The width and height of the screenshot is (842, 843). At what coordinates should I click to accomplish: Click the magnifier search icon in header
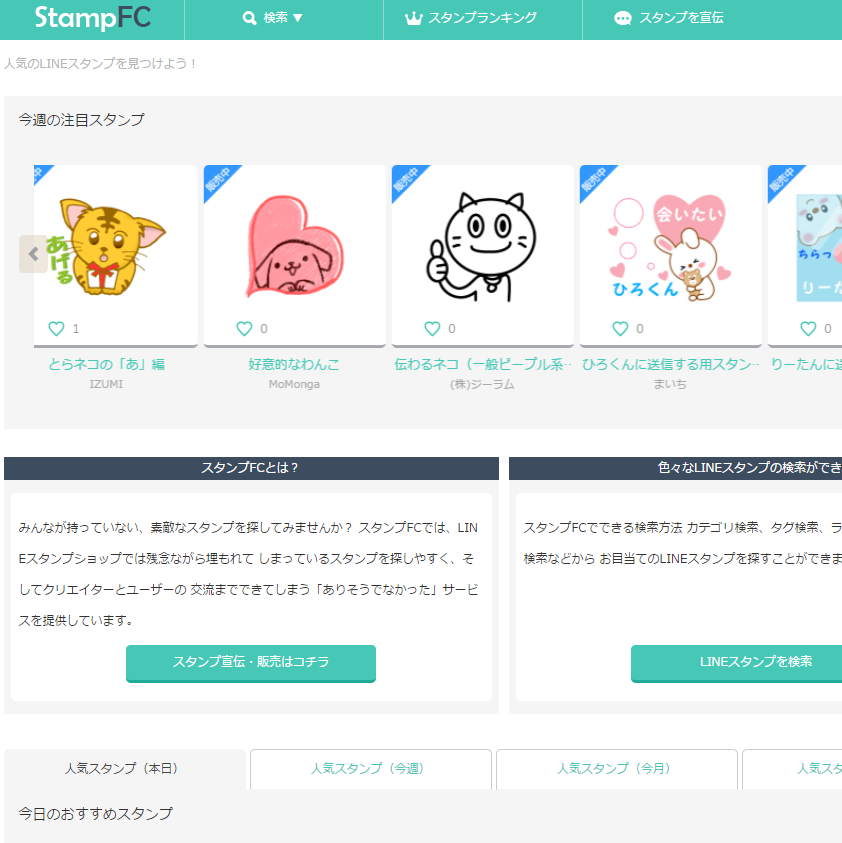click(x=249, y=18)
